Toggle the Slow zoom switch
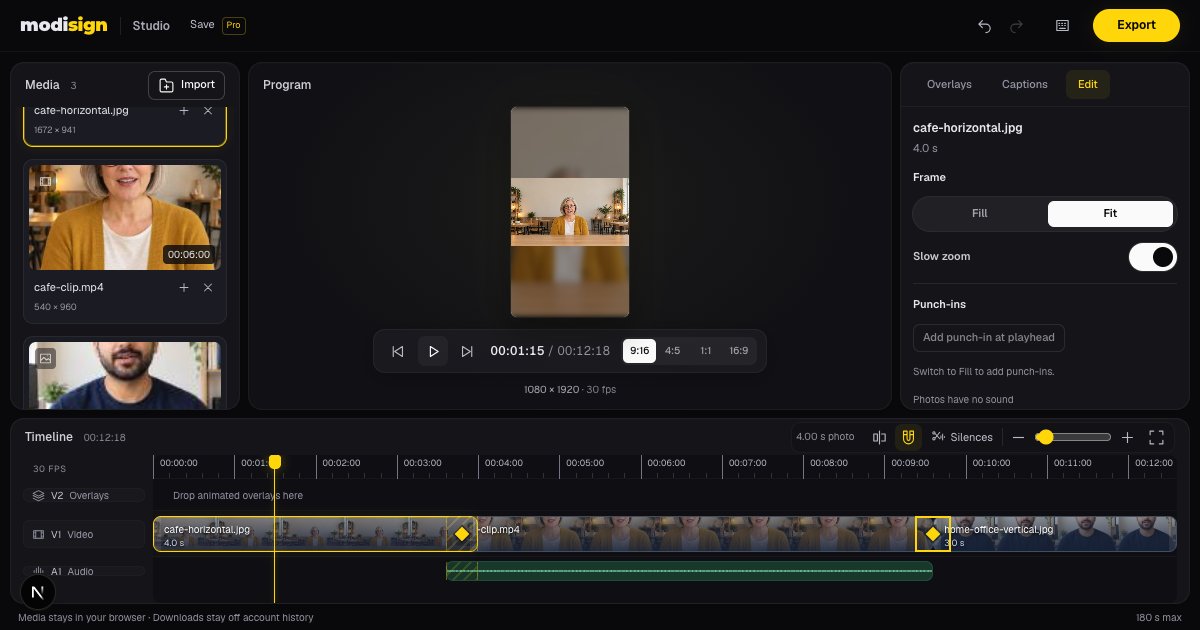This screenshot has width=1200, height=630. pyautogui.click(x=1153, y=257)
